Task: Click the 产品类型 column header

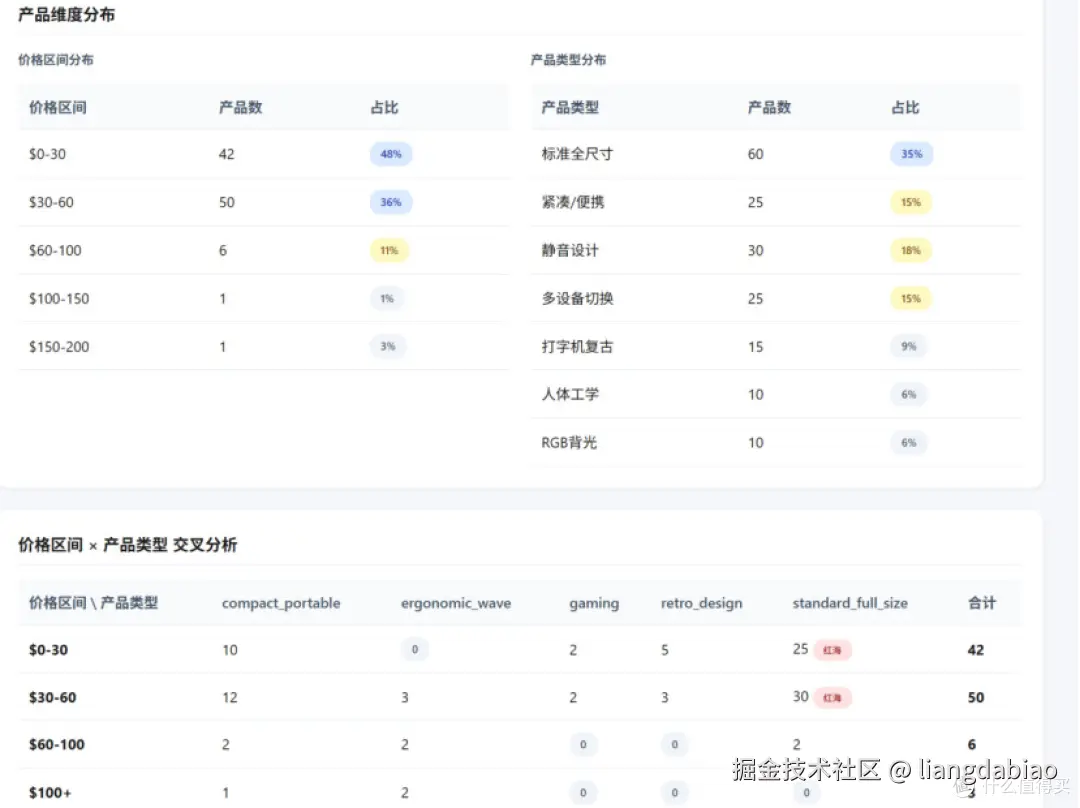Action: [x=570, y=107]
